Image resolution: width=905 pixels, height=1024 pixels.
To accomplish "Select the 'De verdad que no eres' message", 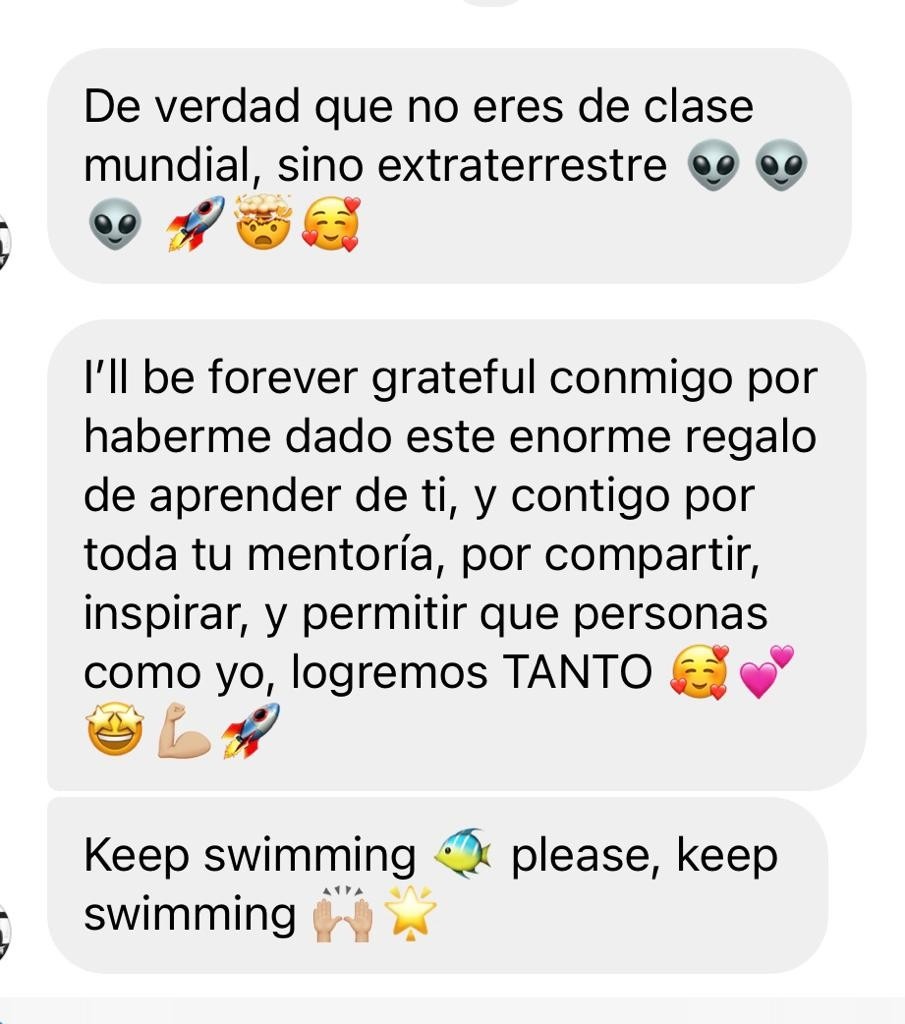I will click(x=449, y=166).
